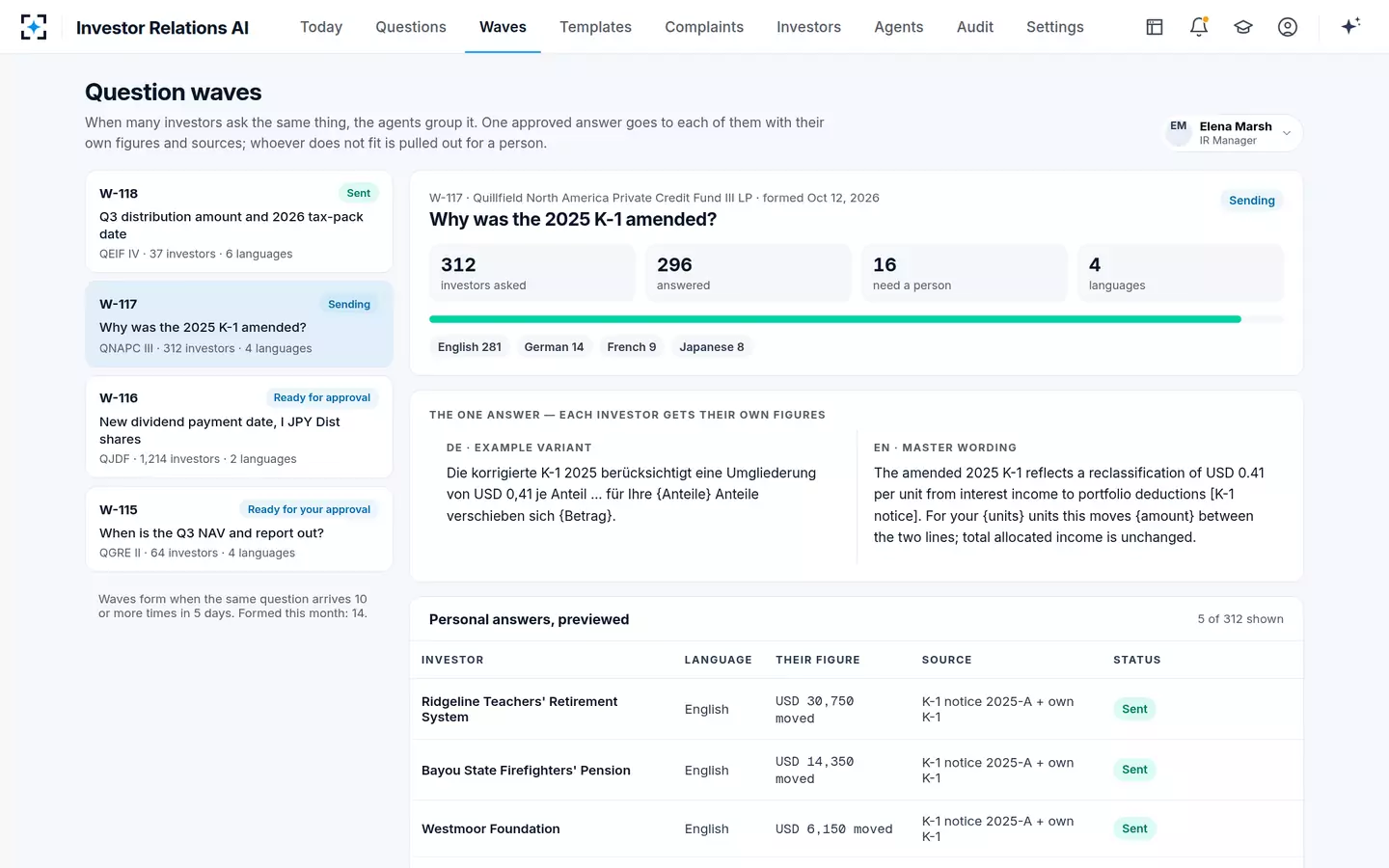Open wave W-116 dividend payment date card
The image size is (1389, 868).
[239, 427]
